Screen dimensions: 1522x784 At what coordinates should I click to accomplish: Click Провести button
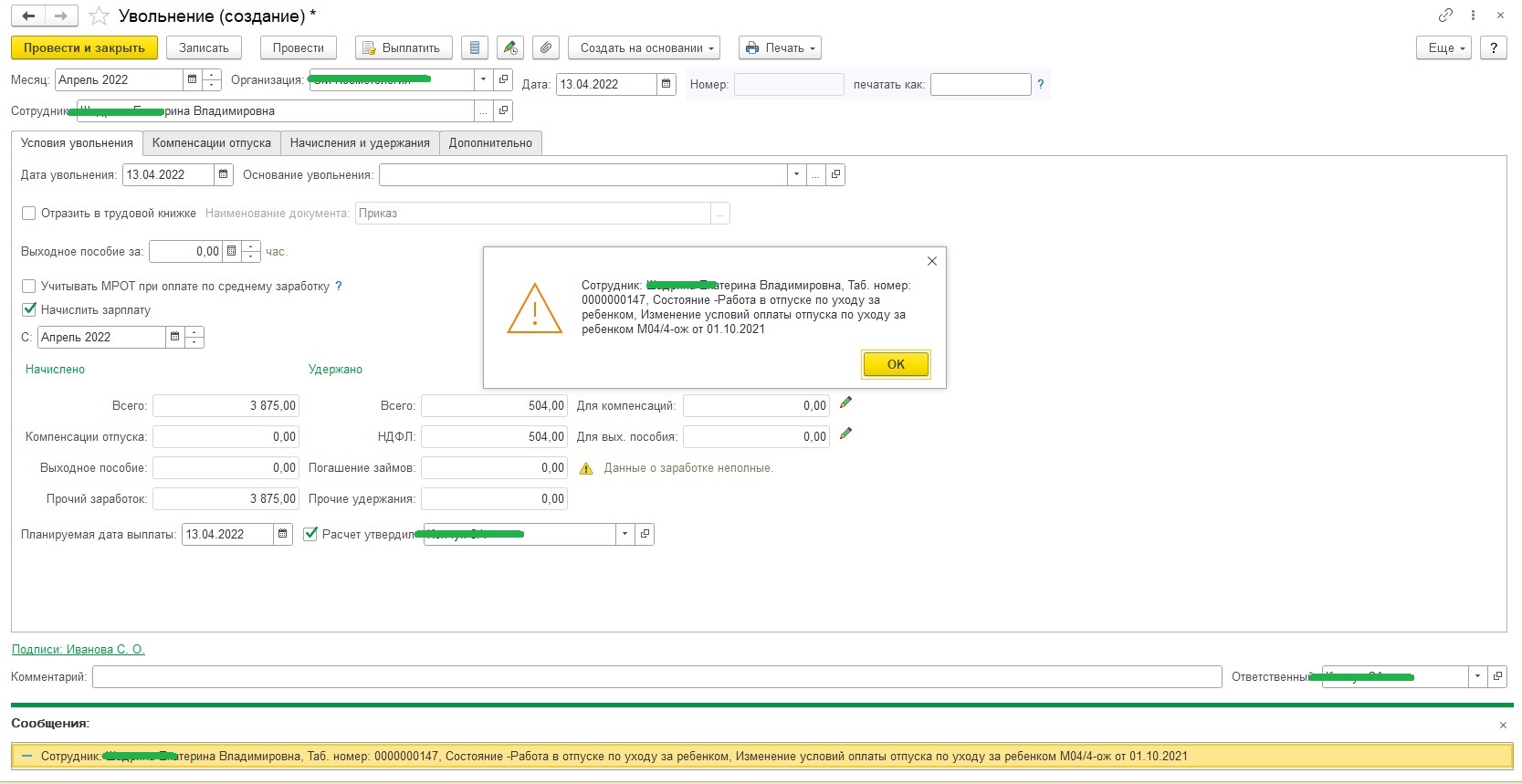click(x=299, y=47)
